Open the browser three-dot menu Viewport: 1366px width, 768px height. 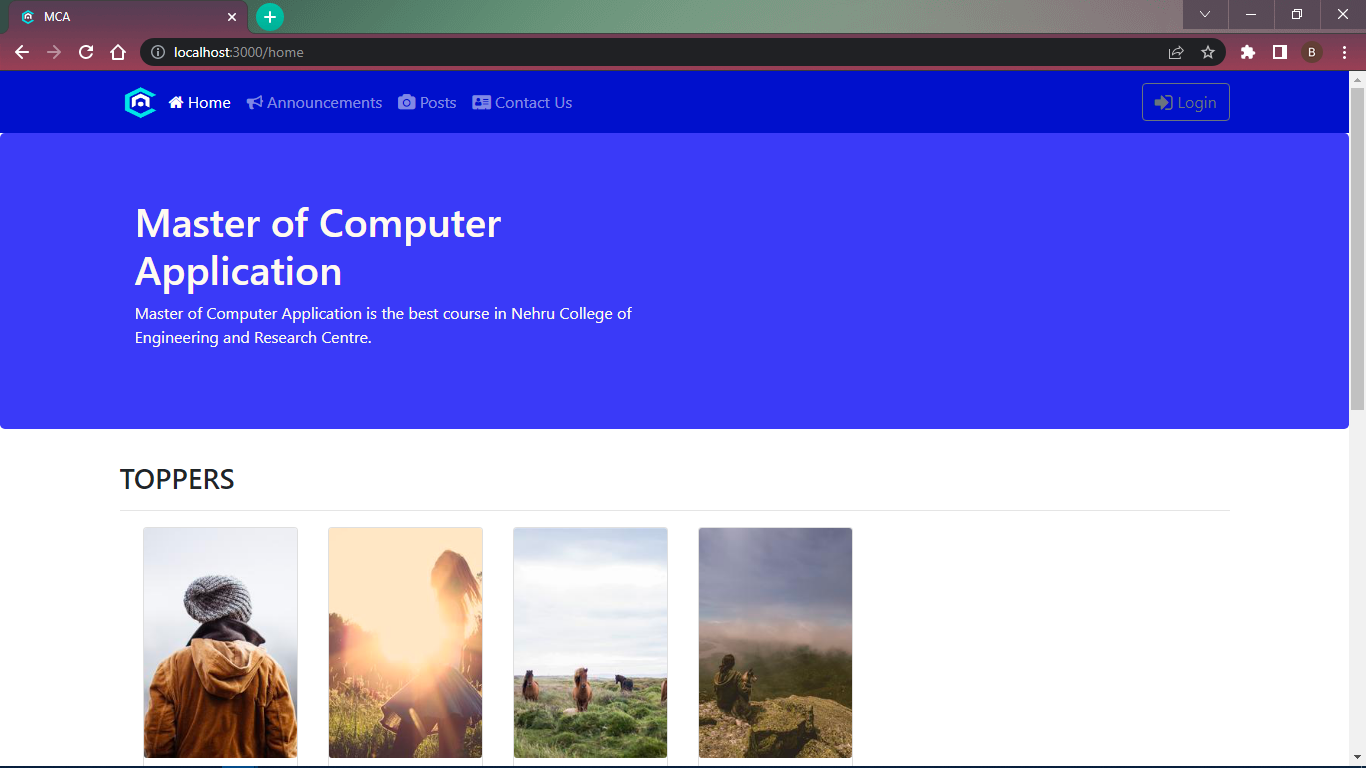[1344, 52]
